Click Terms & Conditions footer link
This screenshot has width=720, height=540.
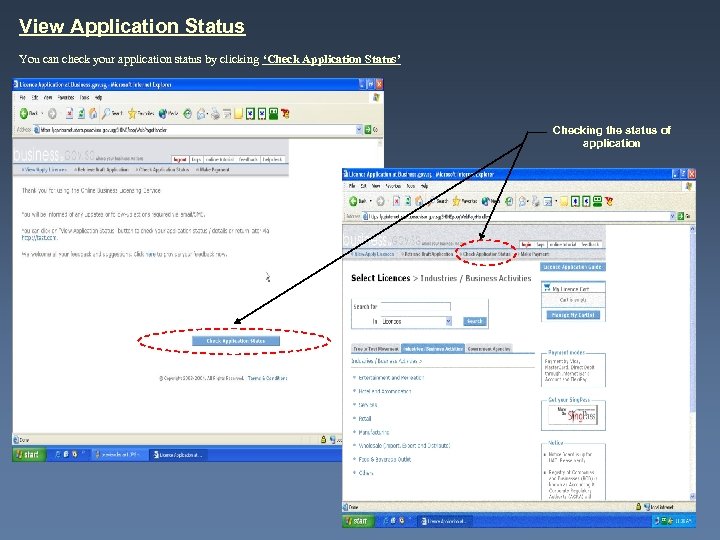(267, 378)
